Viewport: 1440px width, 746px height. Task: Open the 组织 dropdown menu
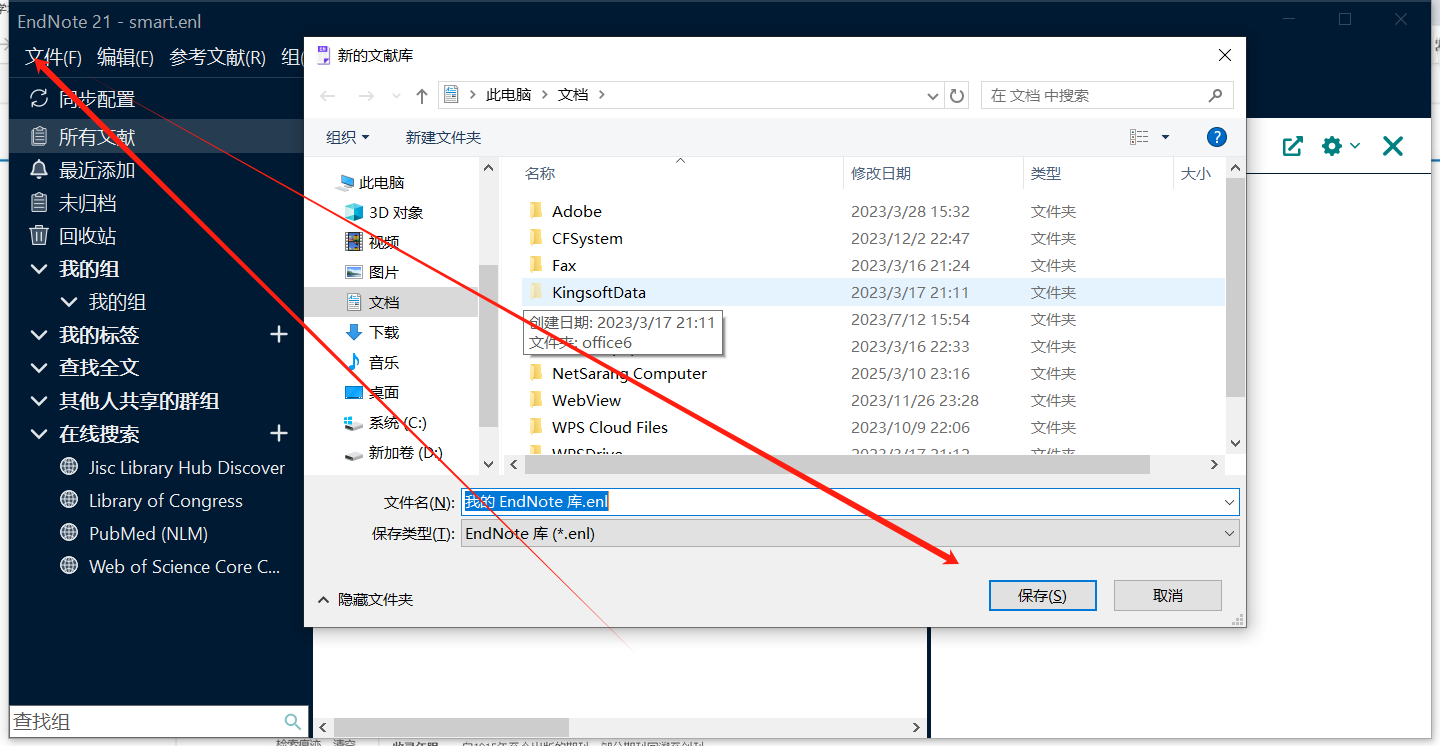click(348, 137)
